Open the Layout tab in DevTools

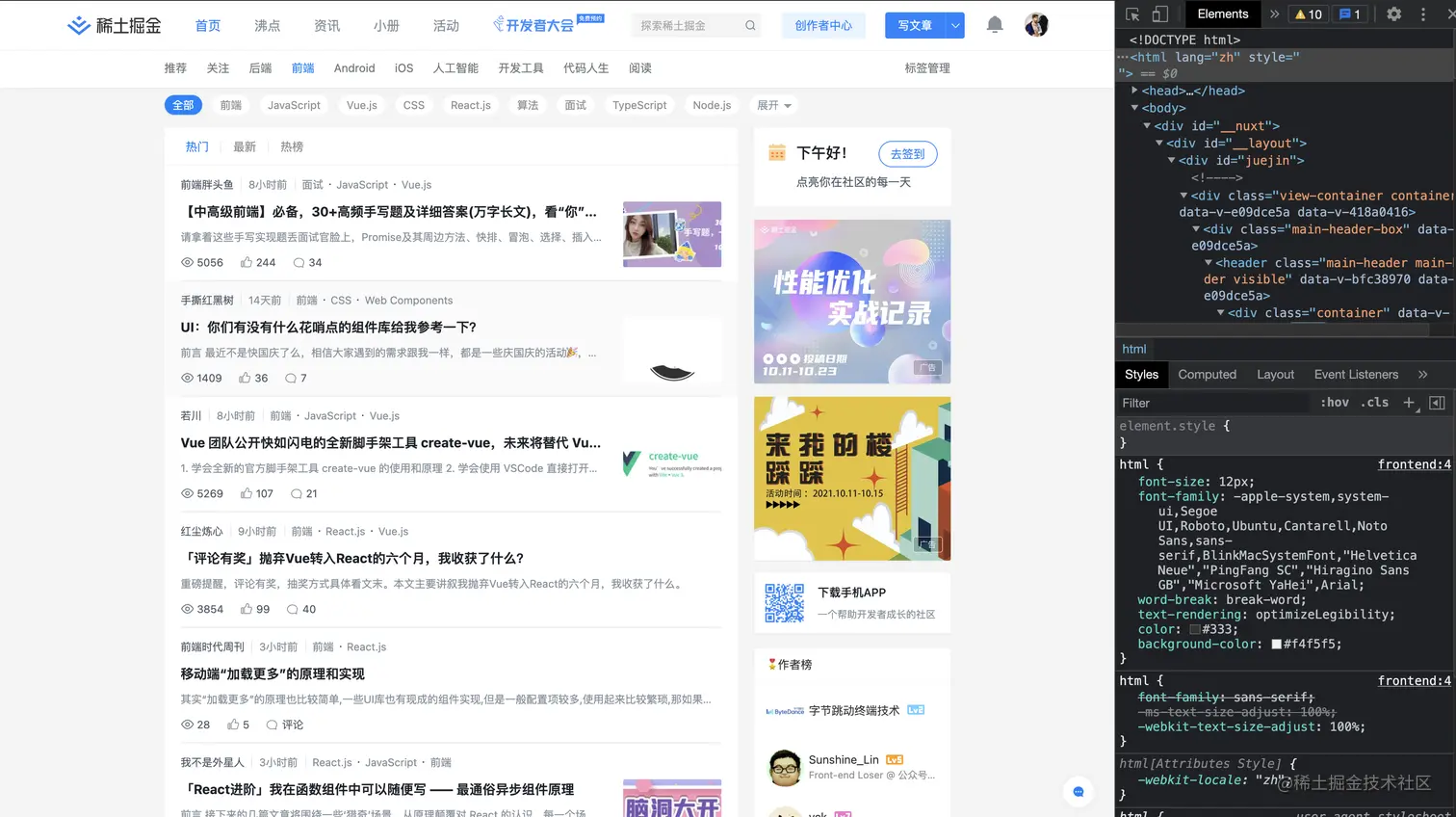[1275, 375]
